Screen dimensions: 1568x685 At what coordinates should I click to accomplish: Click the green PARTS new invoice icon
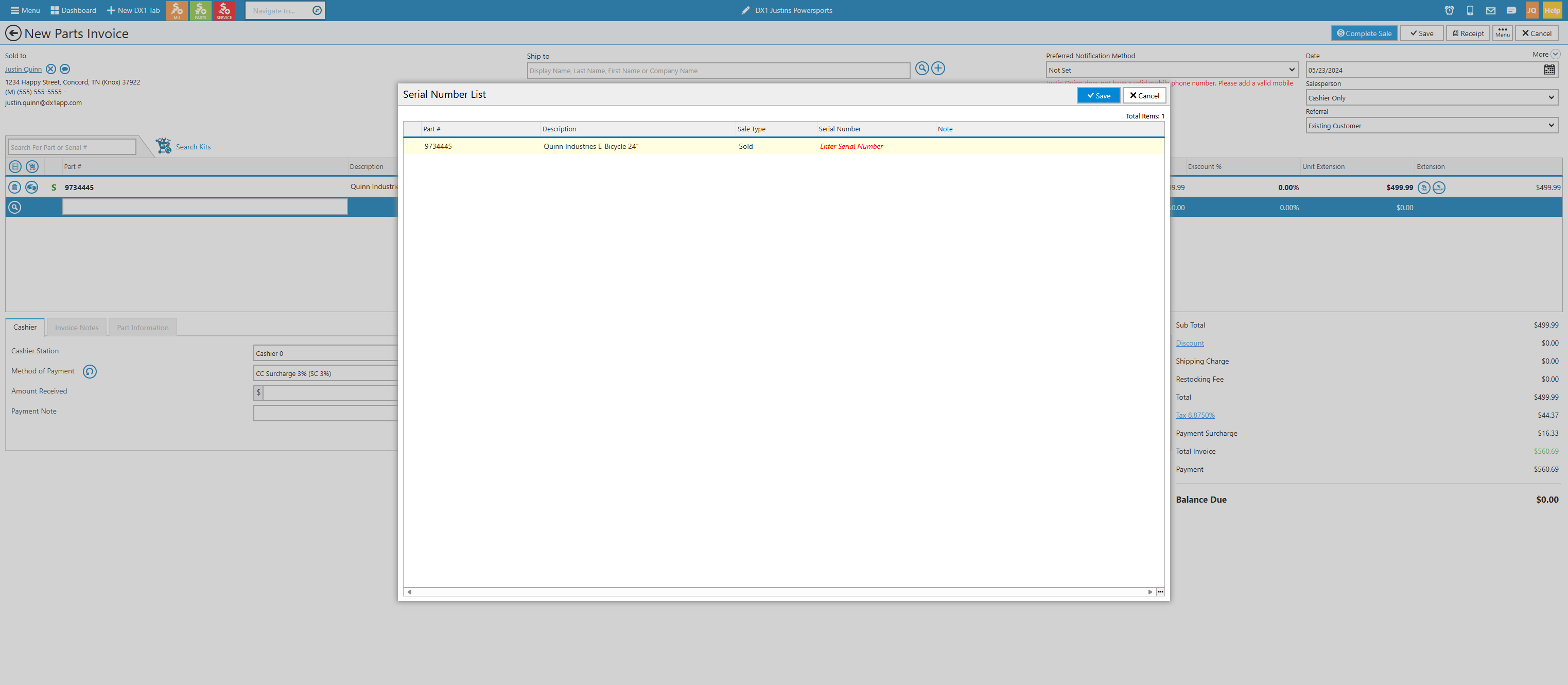coord(200,10)
